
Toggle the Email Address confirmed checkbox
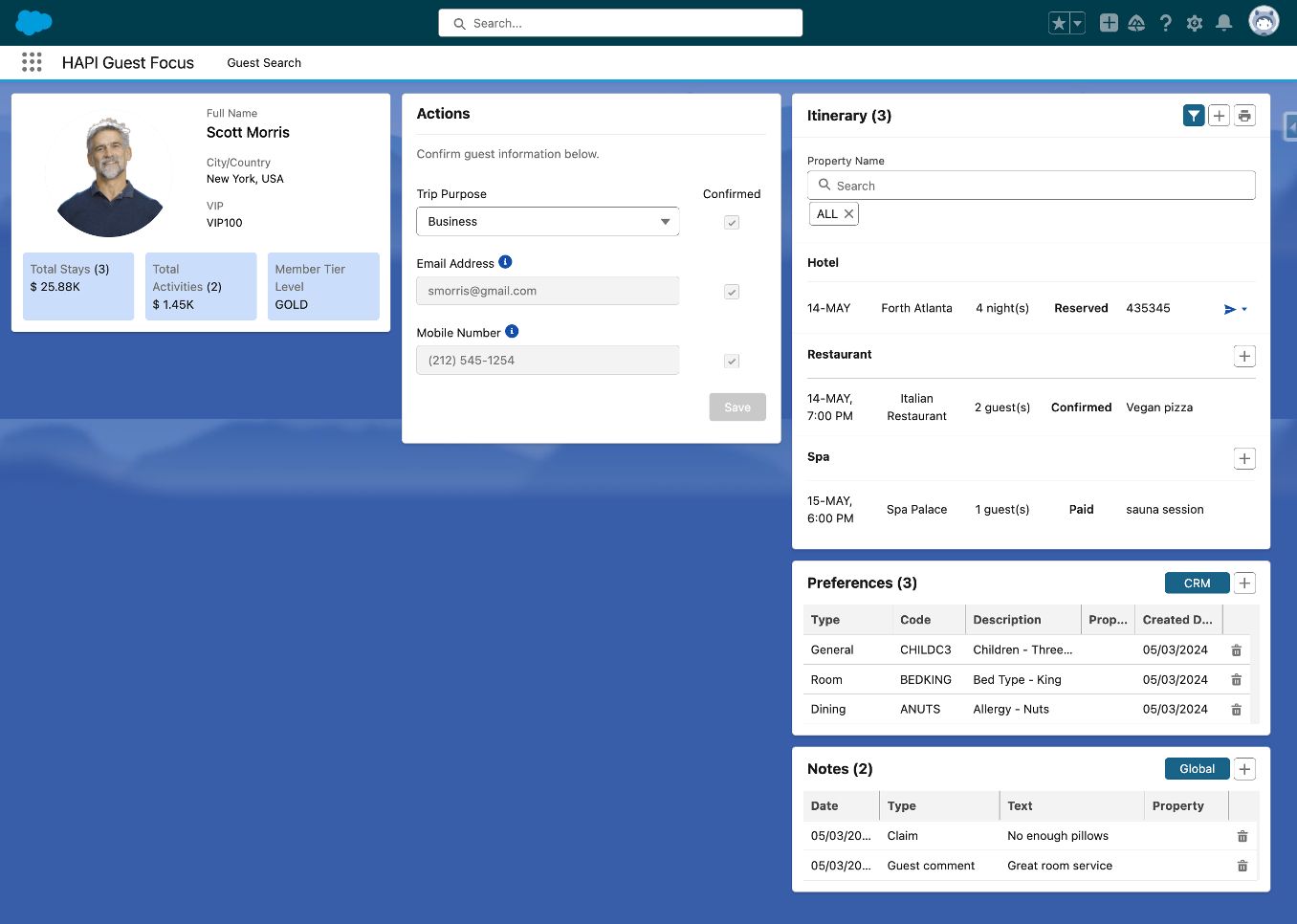point(732,292)
